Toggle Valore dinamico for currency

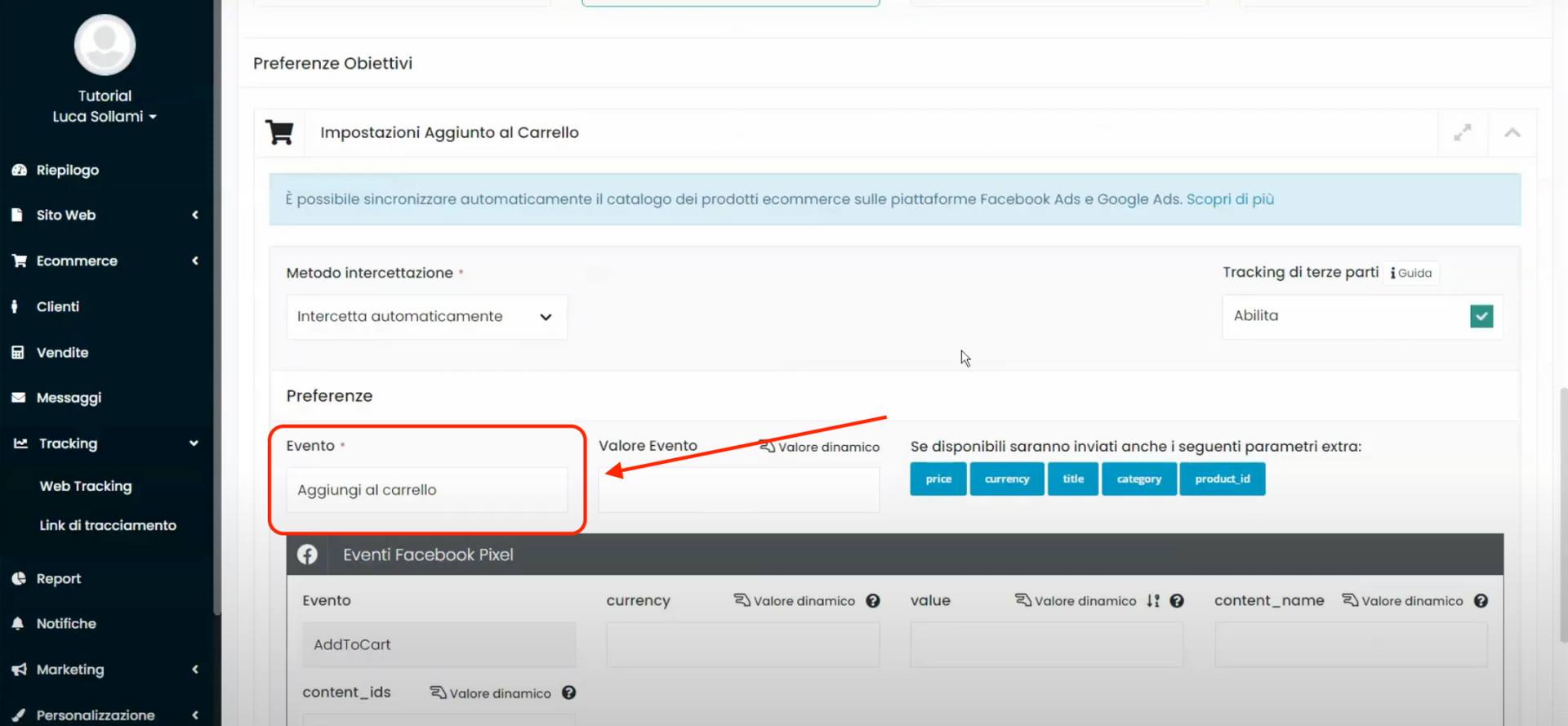(795, 601)
